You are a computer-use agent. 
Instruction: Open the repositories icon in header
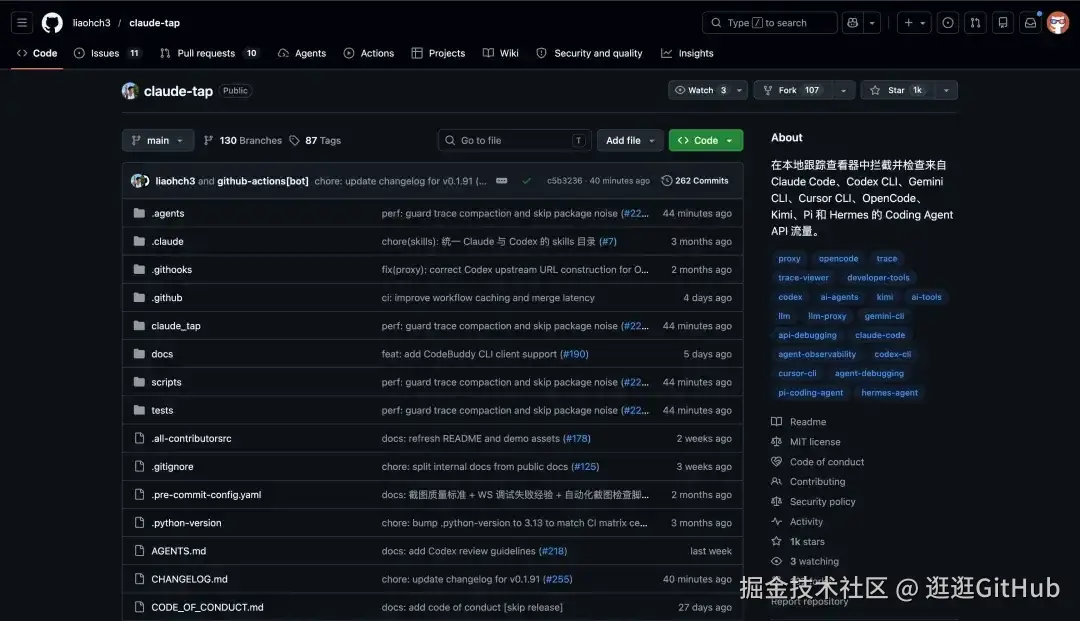(x=1003, y=23)
